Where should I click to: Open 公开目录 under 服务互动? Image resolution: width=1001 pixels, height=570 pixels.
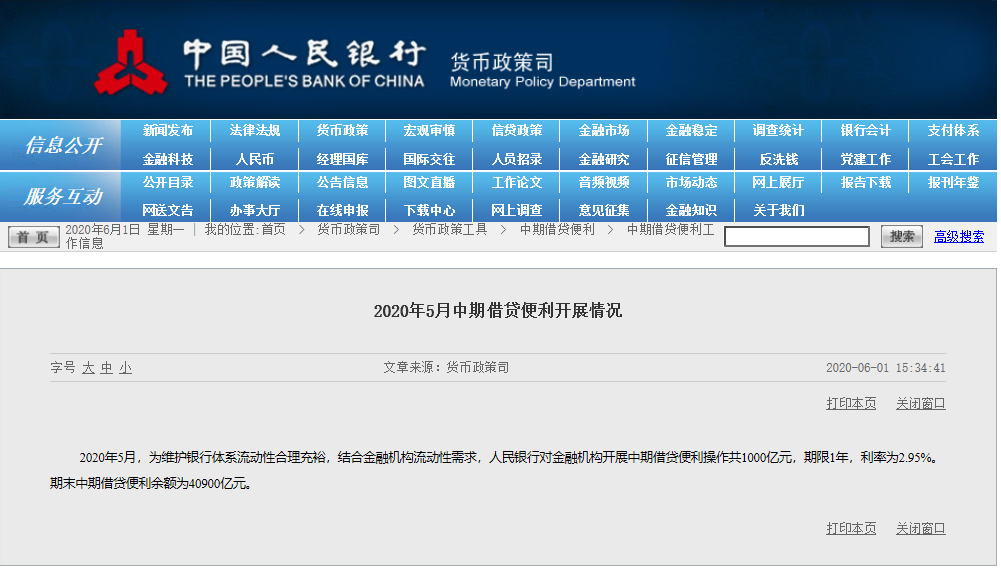(168, 183)
